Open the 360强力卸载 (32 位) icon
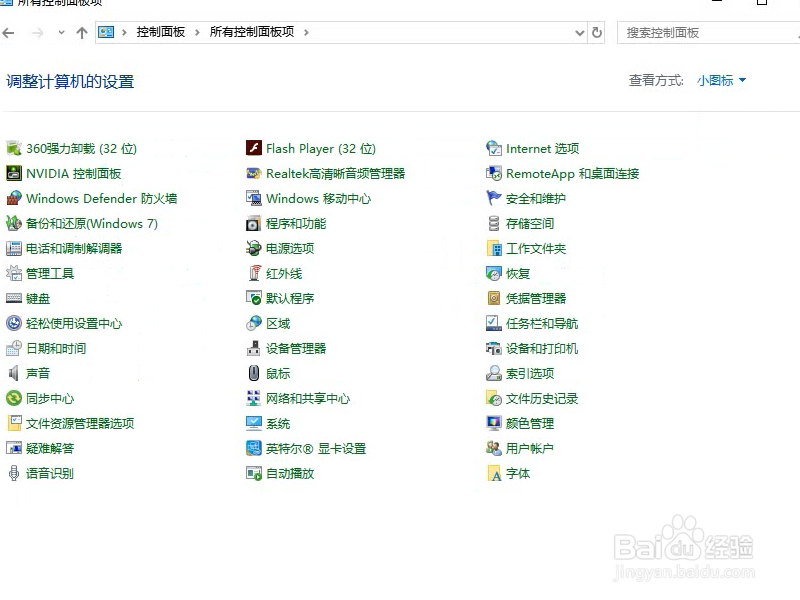This screenshot has height=600, width=800. point(14,148)
